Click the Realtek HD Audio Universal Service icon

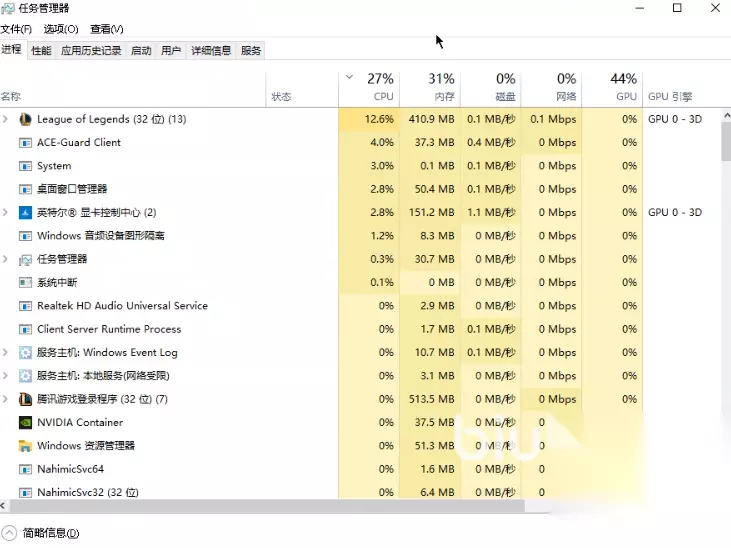(x=25, y=306)
